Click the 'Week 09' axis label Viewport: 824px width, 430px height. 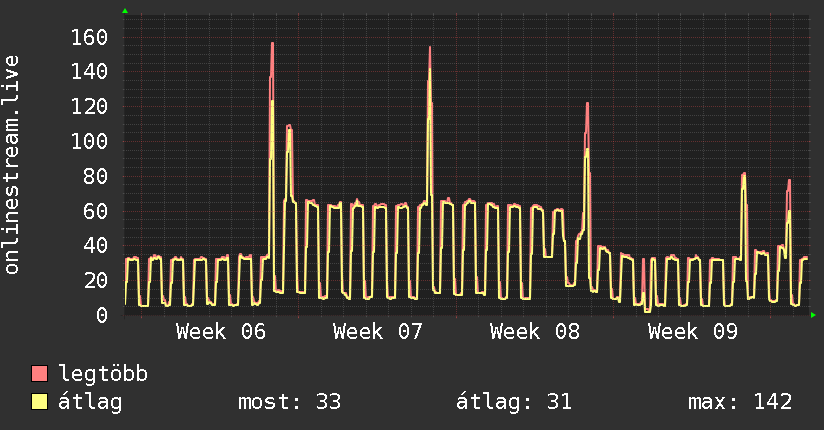coord(693,332)
